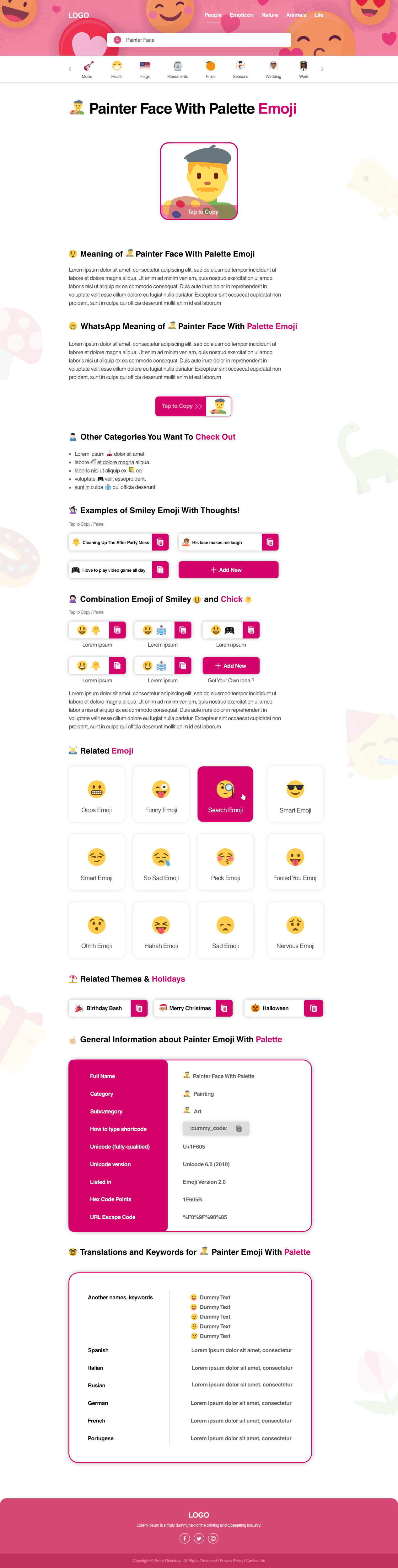Viewport: 398px width, 1568px height.
Task: Select the Fruits category icon
Action: pyautogui.click(x=210, y=66)
